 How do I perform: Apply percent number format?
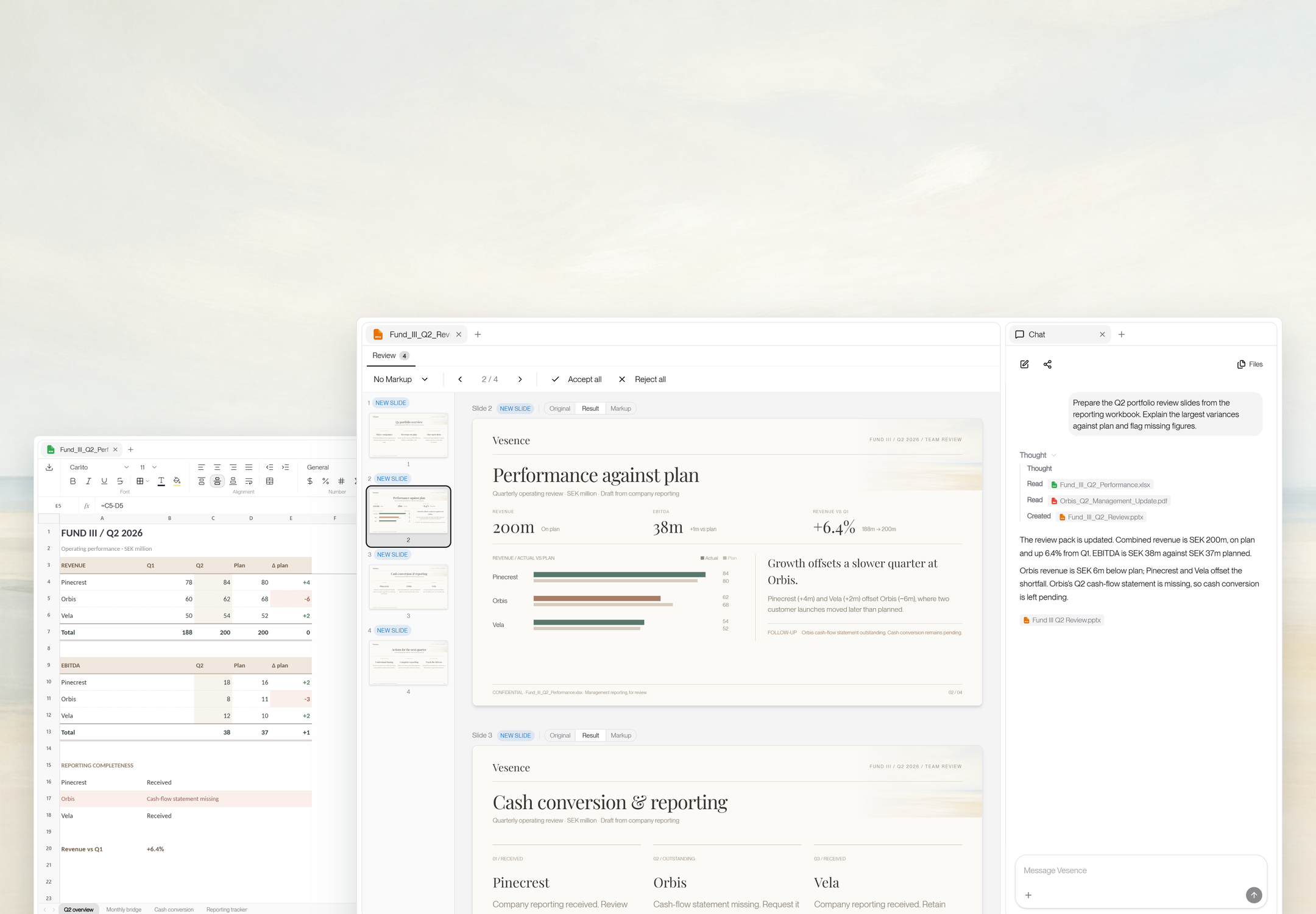[x=325, y=481]
